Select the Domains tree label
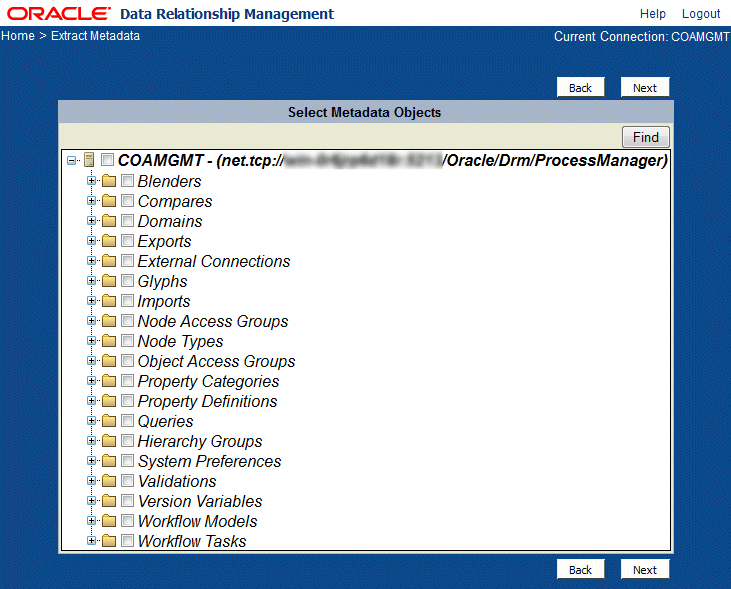731x589 pixels. [170, 221]
